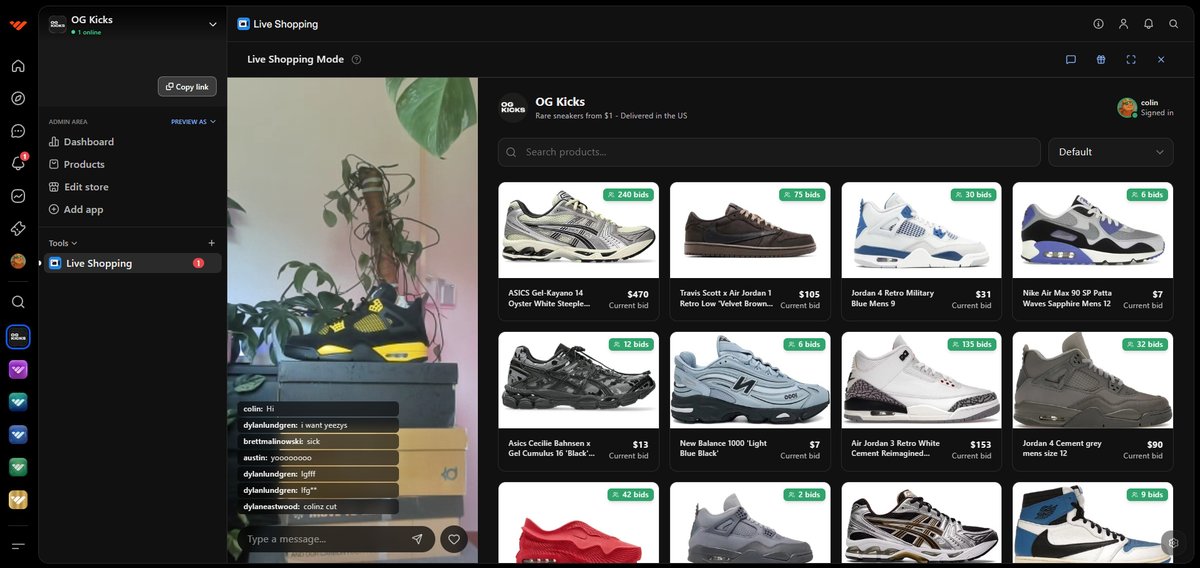Click the gift icon in Live Shopping Mode bar
This screenshot has height=568, width=1200.
coord(1101,60)
